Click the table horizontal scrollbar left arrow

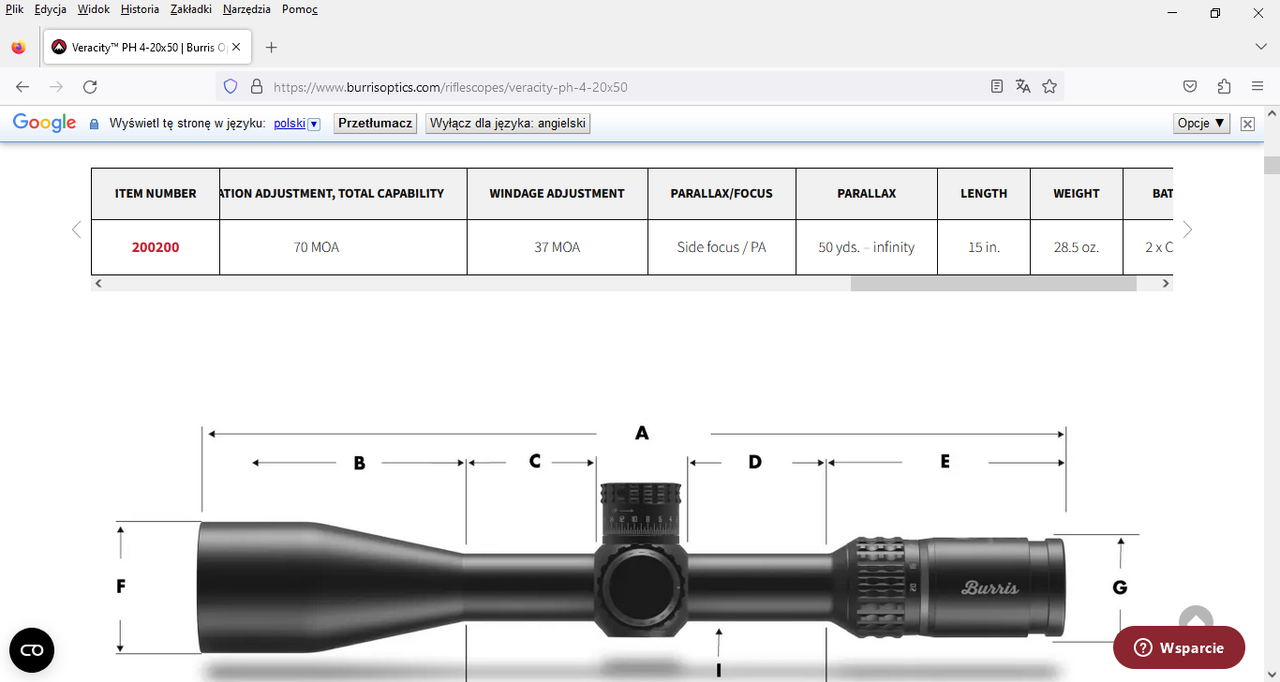(97, 283)
